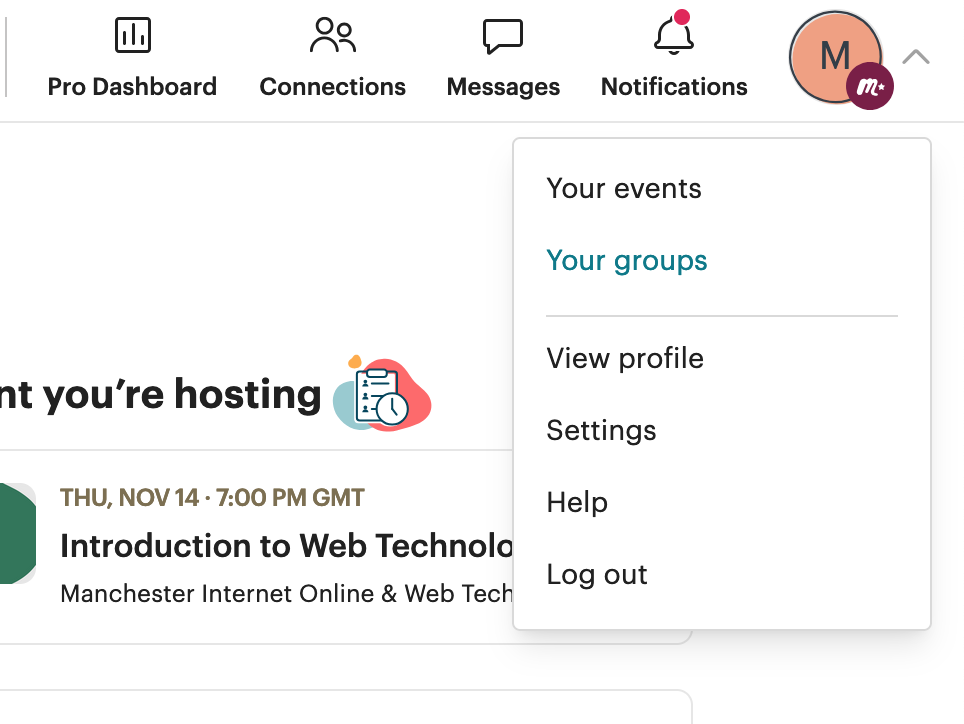964x724 pixels.
Task: Click the green event thumbnail image
Action: (x=17, y=533)
